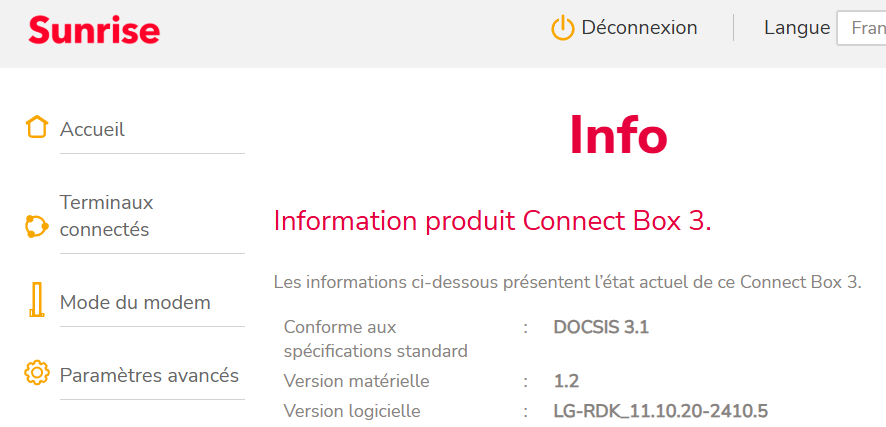Click the Mode du modem icon
The width and height of the screenshot is (886, 427).
click(x=37, y=300)
